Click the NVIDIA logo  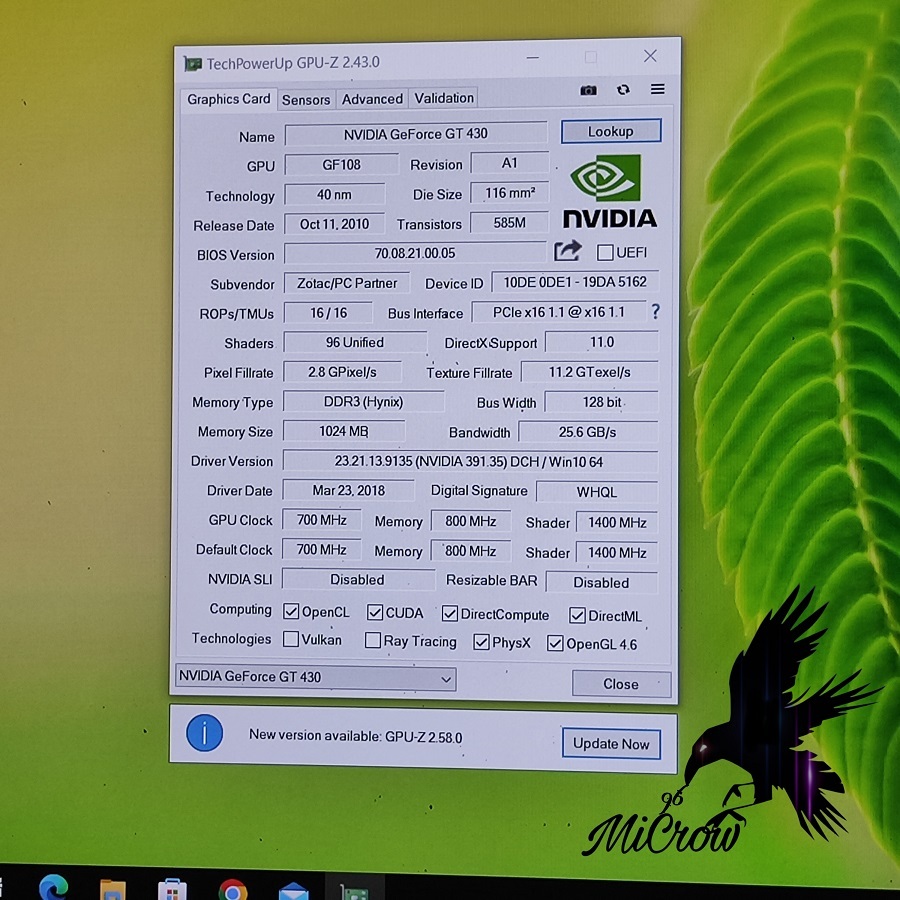[609, 192]
